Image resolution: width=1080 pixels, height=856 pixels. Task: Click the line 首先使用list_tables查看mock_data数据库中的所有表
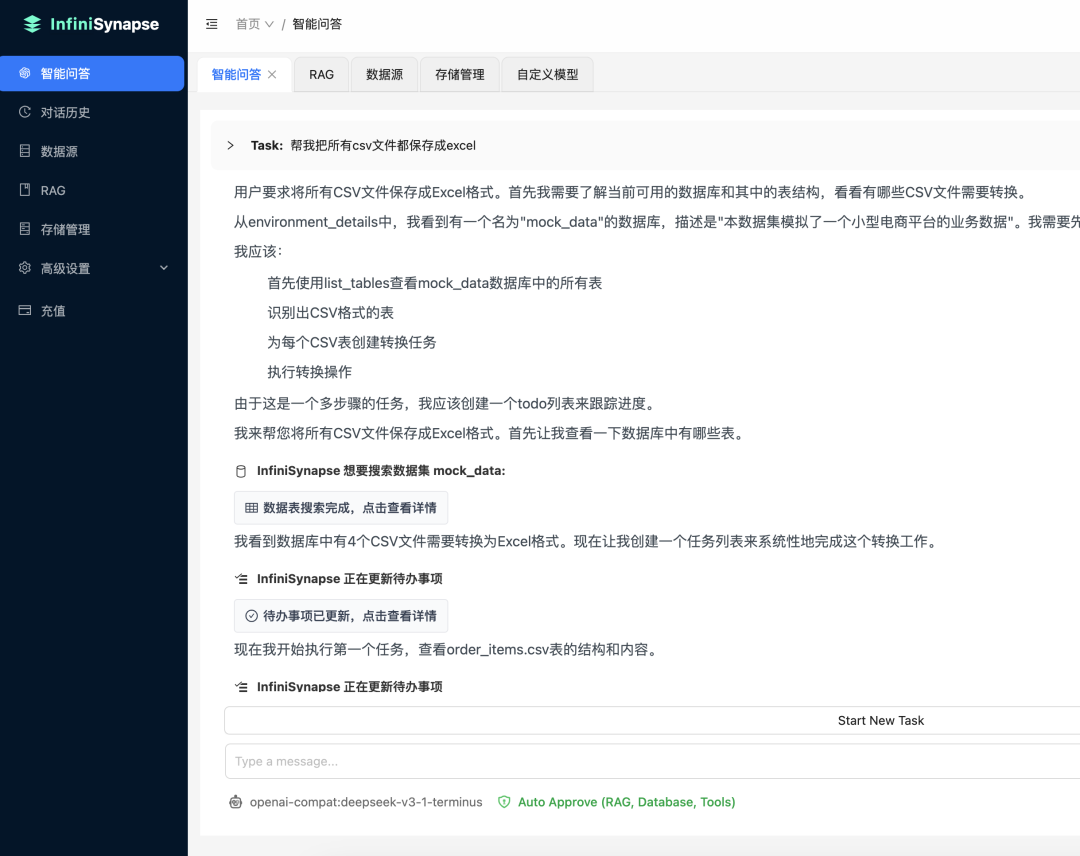[x=435, y=283]
